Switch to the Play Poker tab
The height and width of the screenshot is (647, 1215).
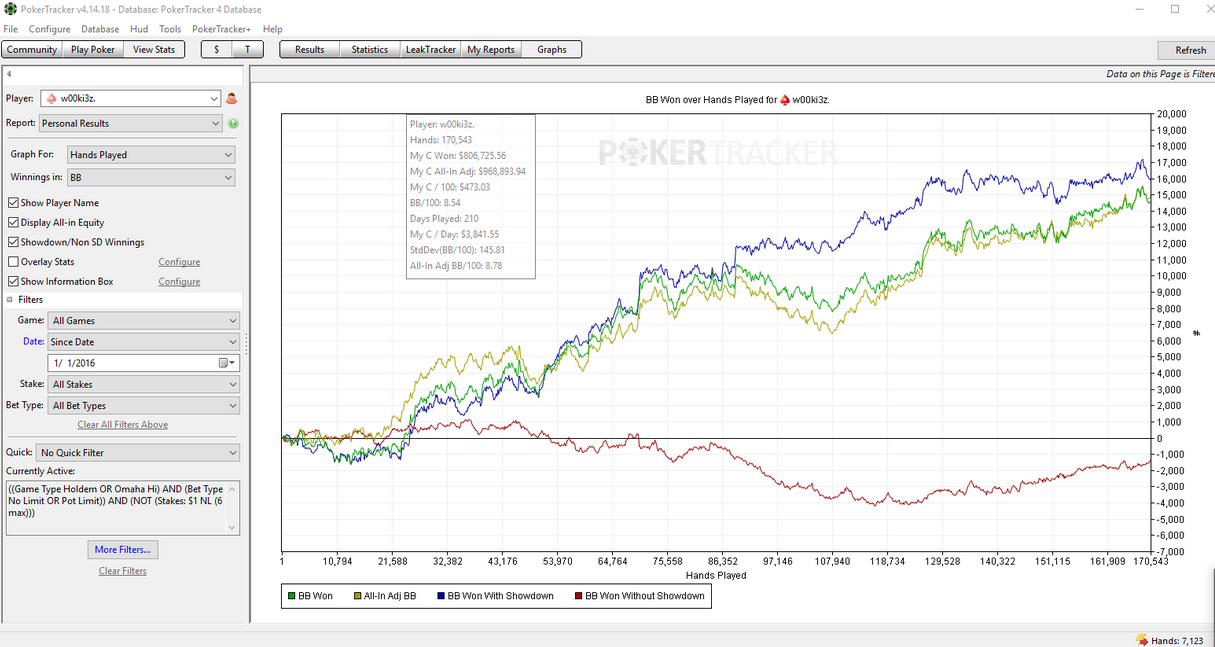click(93, 49)
